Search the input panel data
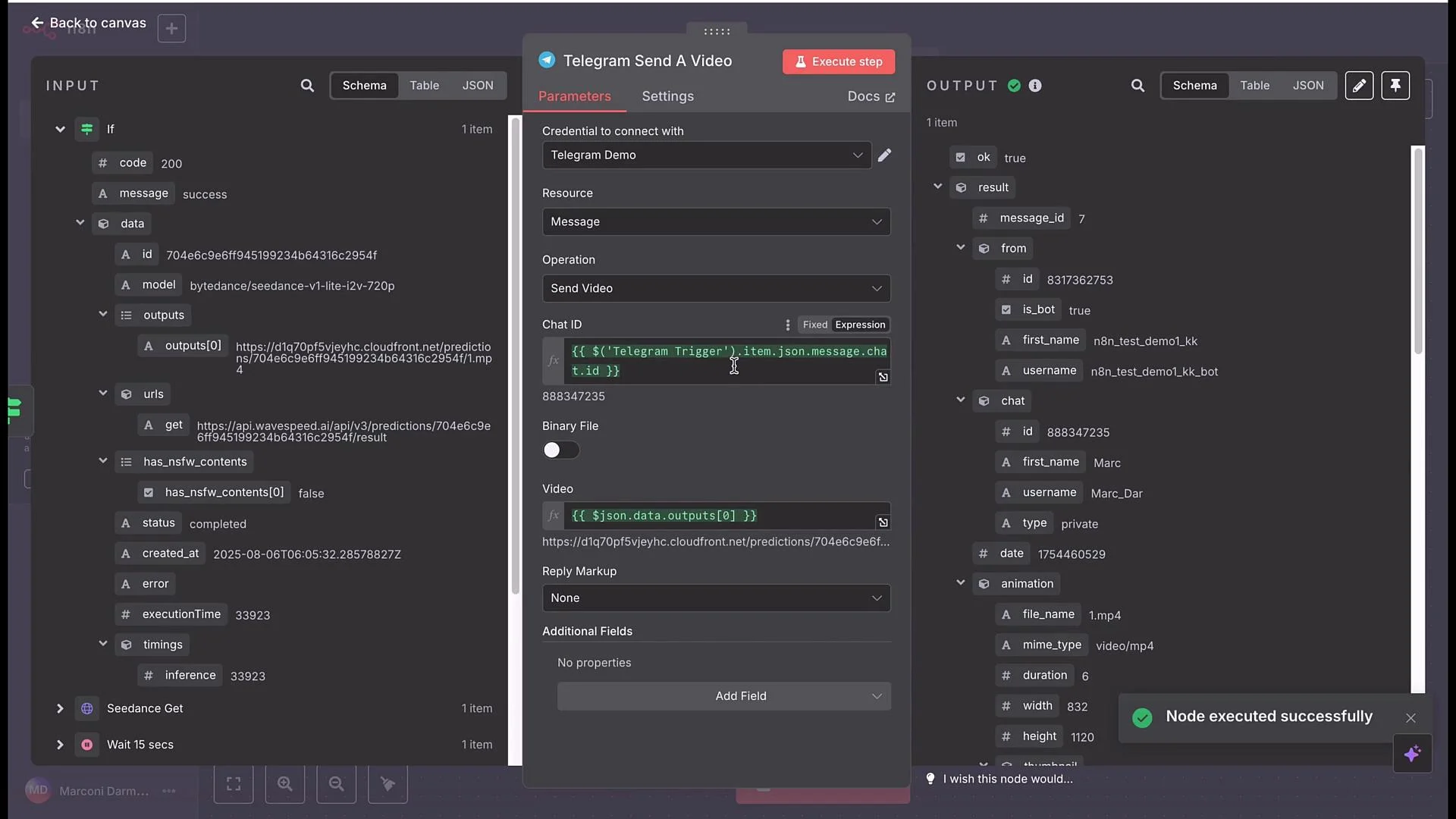1456x819 pixels. (x=307, y=86)
